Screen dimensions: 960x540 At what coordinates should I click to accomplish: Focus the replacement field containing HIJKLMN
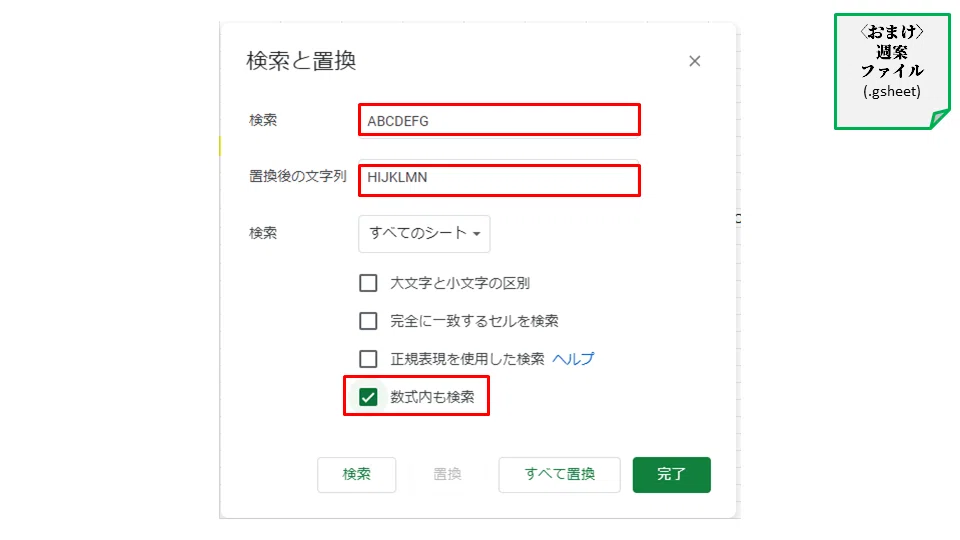(499, 179)
